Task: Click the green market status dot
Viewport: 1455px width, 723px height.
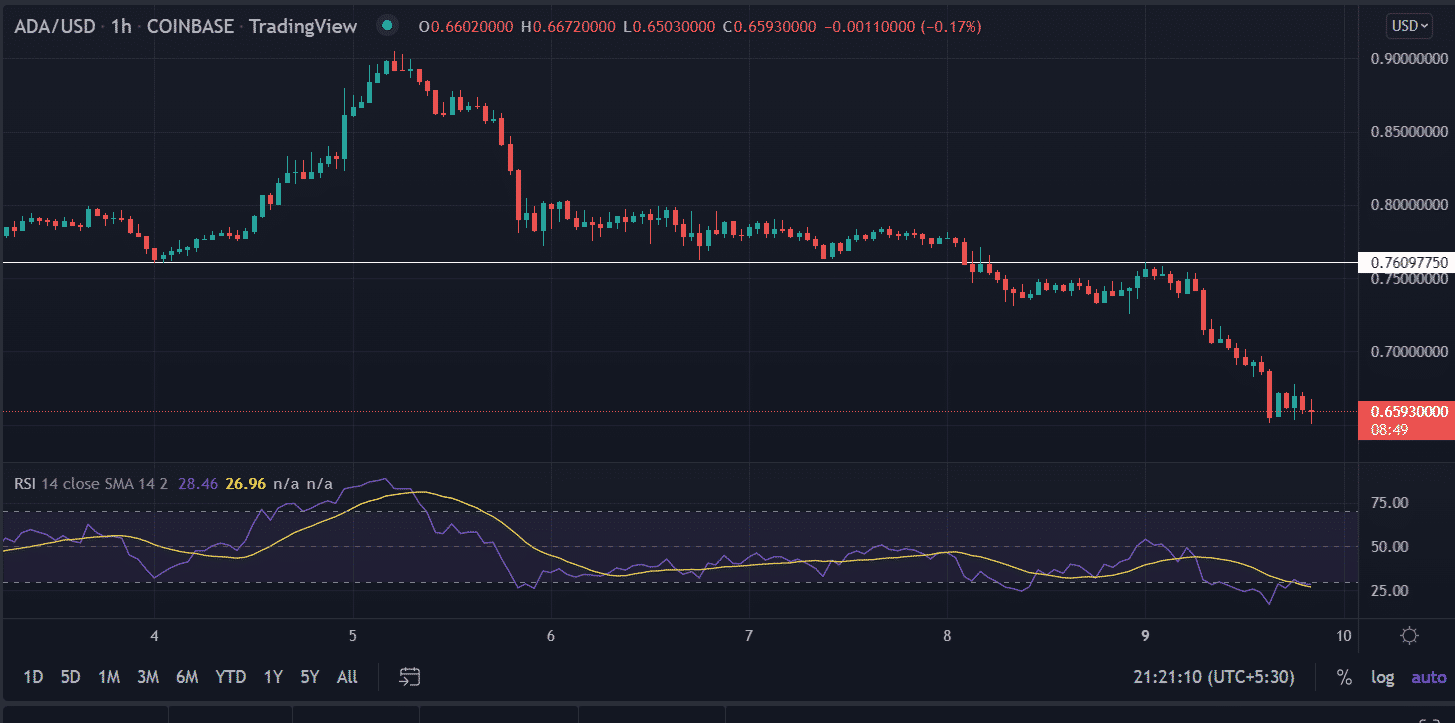Action: coord(387,26)
